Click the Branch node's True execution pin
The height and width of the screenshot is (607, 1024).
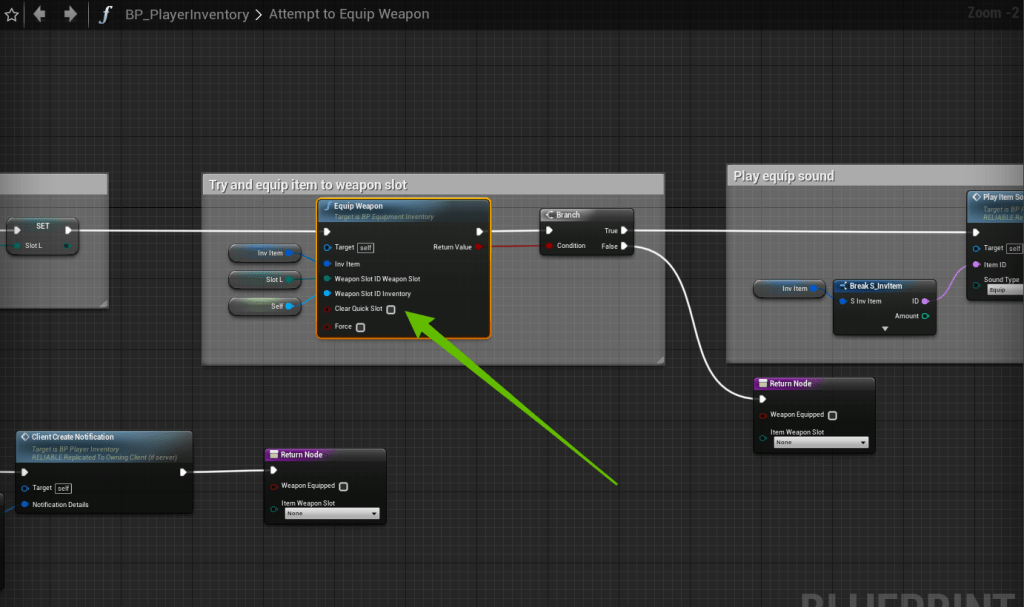[x=624, y=230]
